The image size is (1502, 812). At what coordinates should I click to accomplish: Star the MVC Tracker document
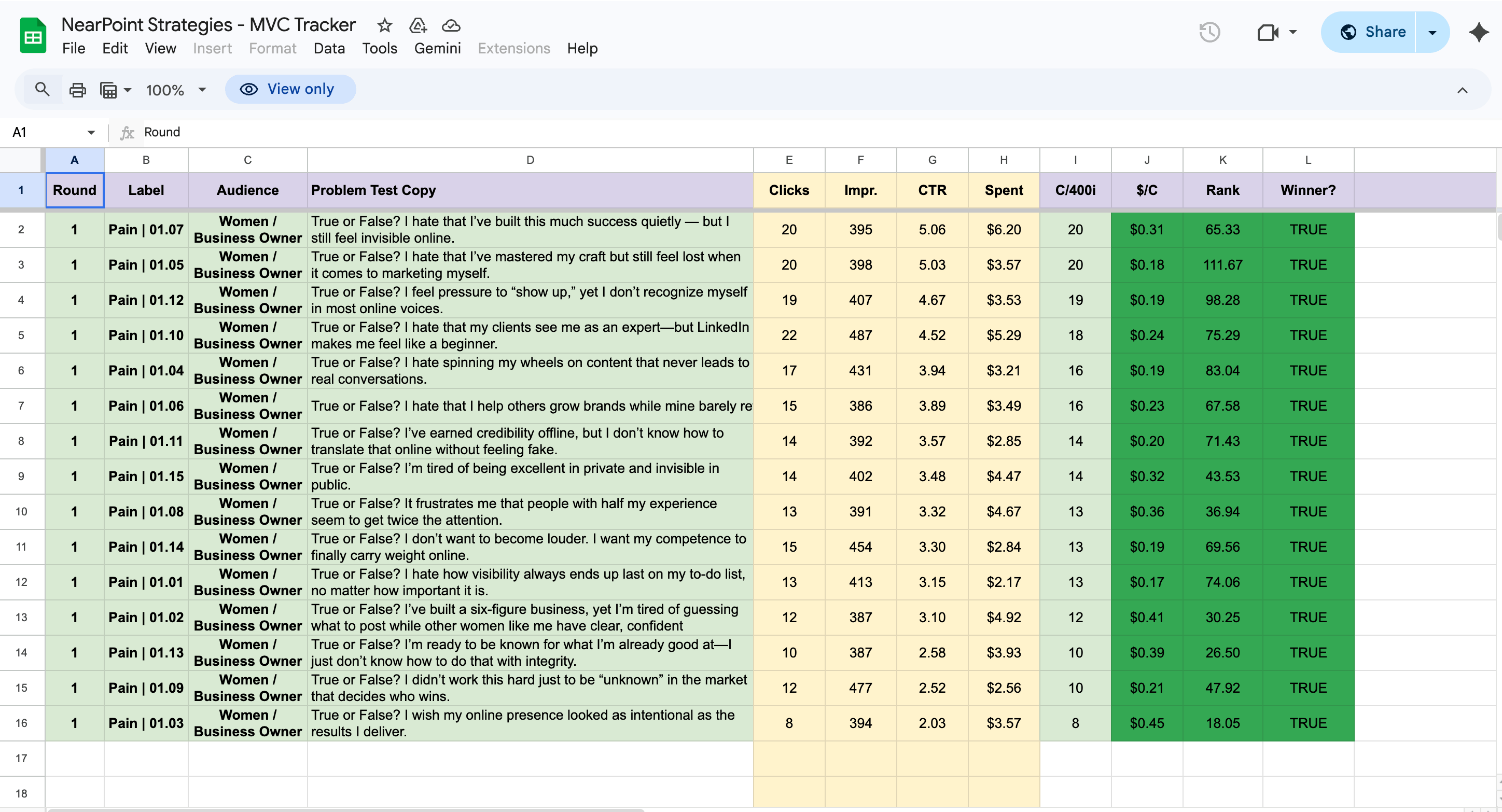pos(384,25)
